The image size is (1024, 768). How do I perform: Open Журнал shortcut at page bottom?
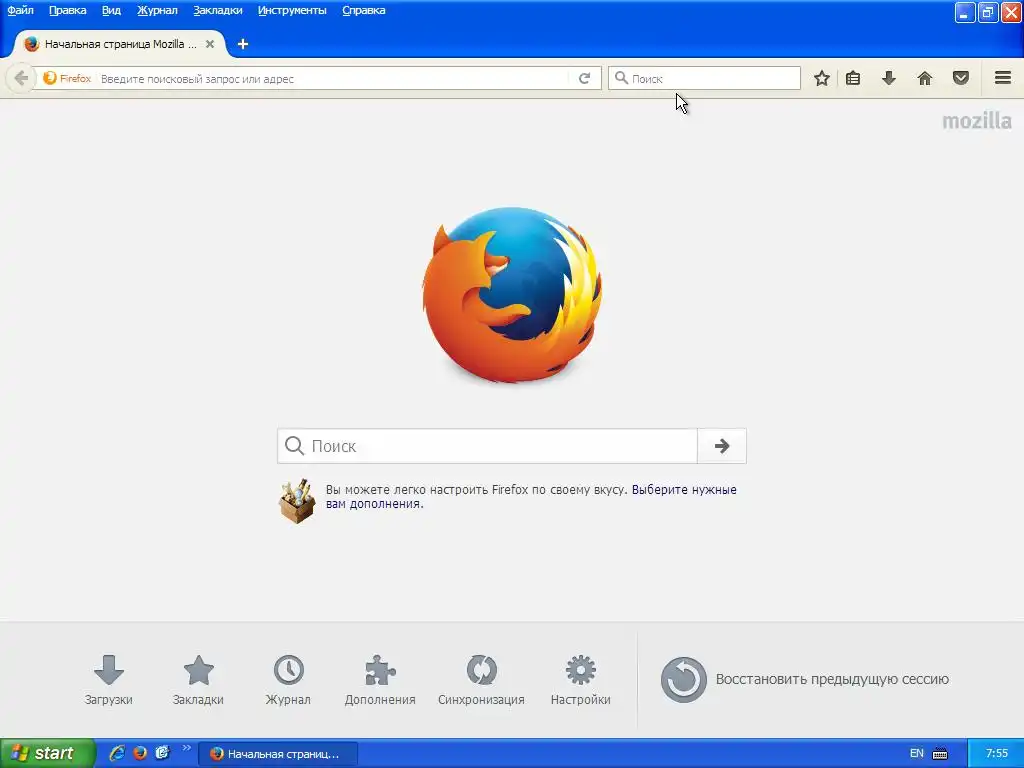tap(288, 680)
